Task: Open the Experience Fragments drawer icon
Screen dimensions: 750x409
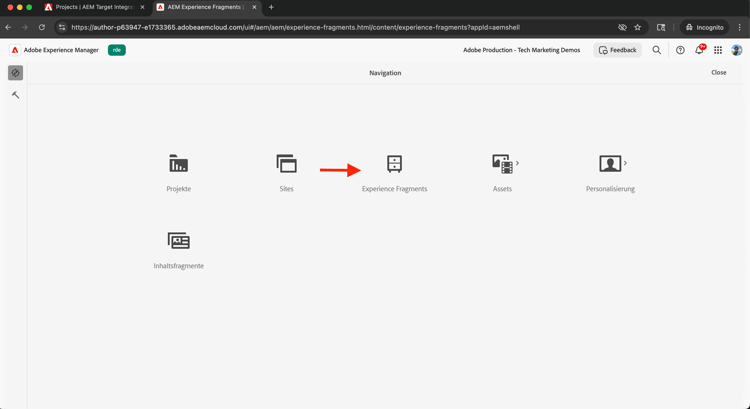Action: pos(395,164)
